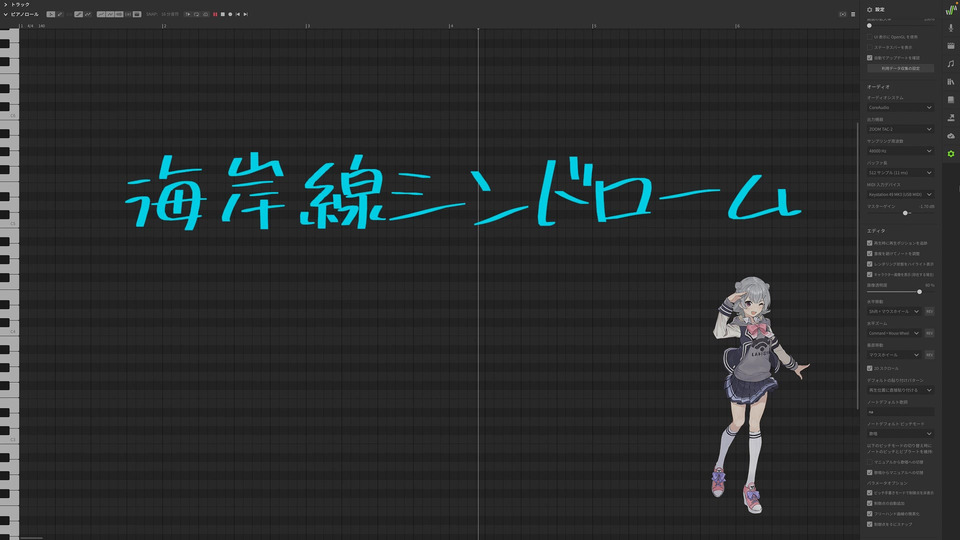960x540 pixels.
Task: Open the cloud download side panel
Action: point(951,135)
